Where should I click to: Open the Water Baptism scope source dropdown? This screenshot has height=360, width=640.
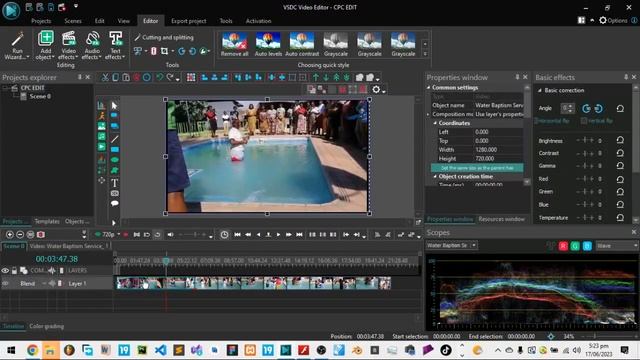[x=451, y=245]
